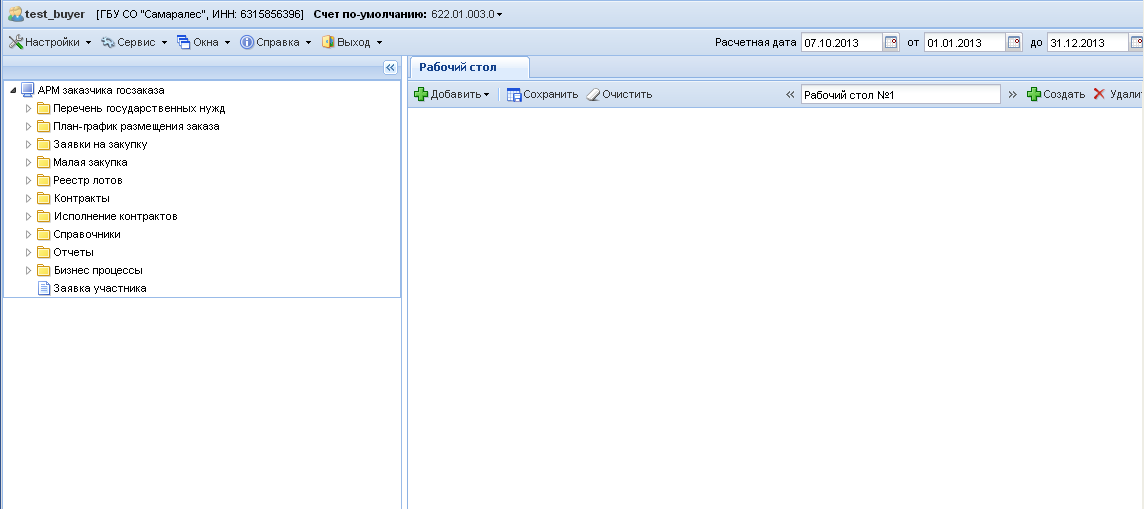Expand the Справочники tree node
Viewport: 1144px width, 509px height.
coord(29,234)
